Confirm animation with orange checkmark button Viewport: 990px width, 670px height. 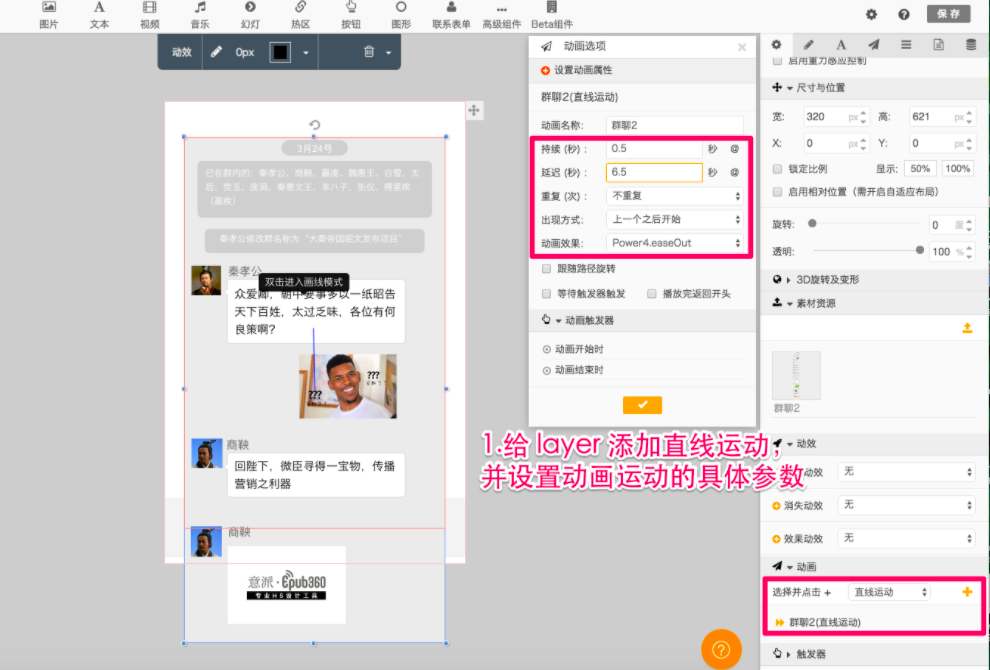click(642, 404)
